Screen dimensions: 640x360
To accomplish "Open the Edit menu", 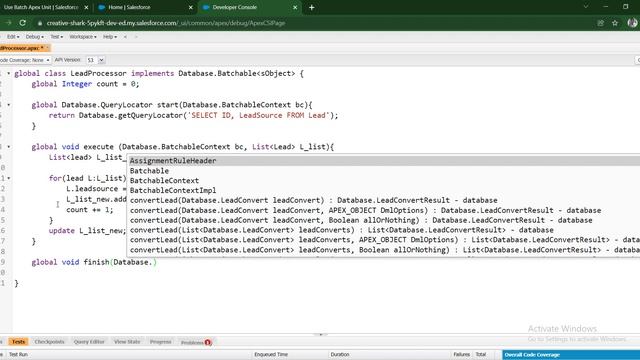I will pyautogui.click(x=13, y=37).
